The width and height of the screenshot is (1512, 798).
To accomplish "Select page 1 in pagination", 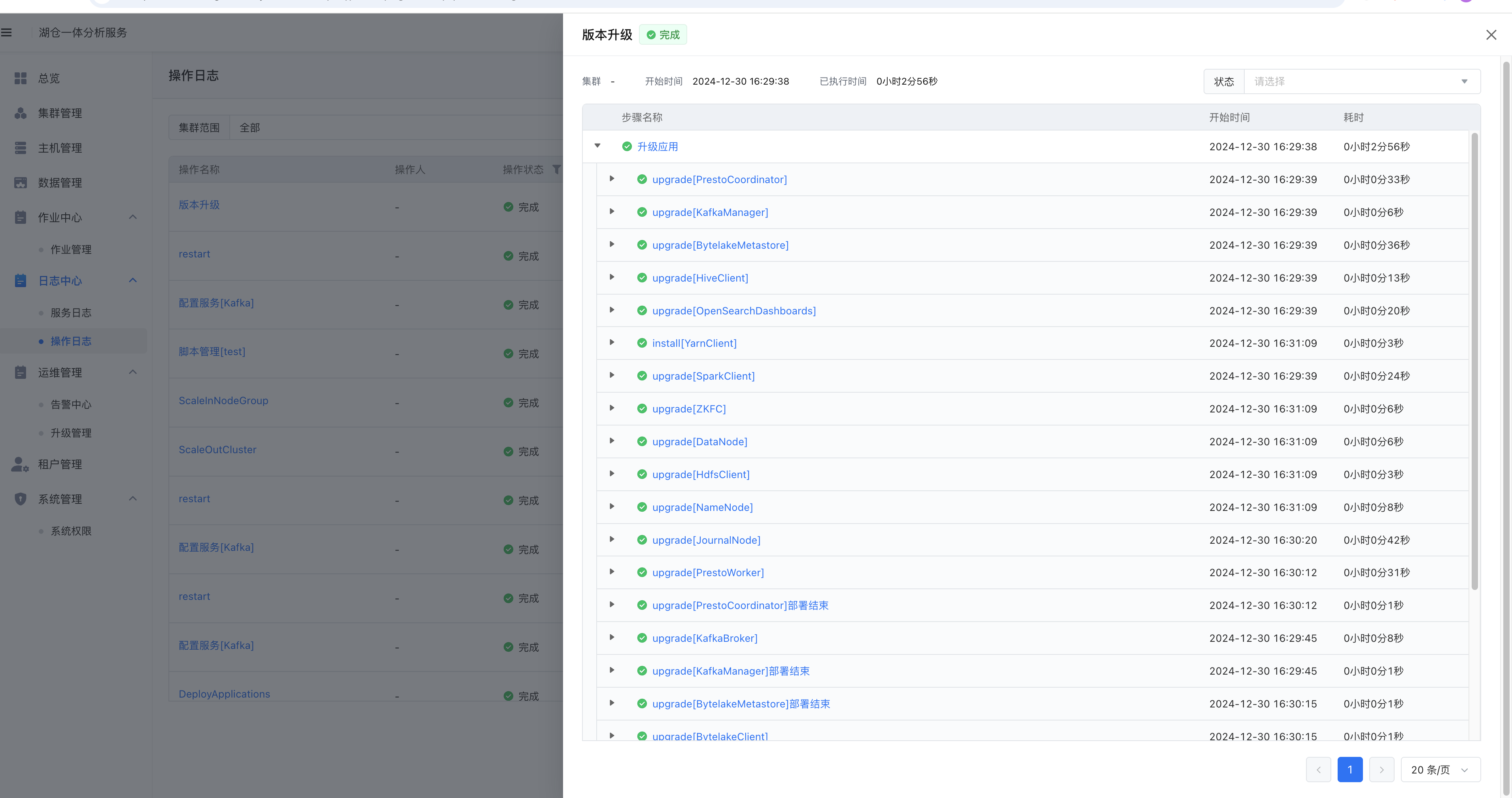I will (x=1350, y=770).
